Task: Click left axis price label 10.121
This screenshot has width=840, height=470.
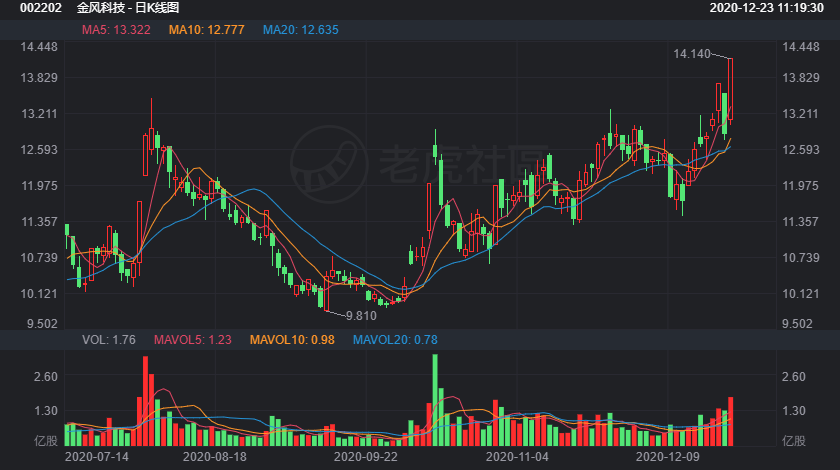Action: coord(39,294)
